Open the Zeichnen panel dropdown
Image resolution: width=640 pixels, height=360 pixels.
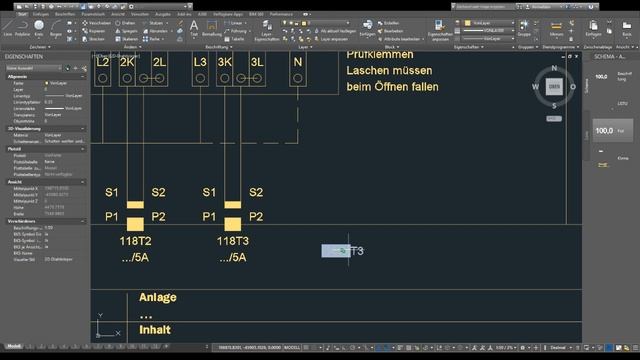[x=40, y=47]
